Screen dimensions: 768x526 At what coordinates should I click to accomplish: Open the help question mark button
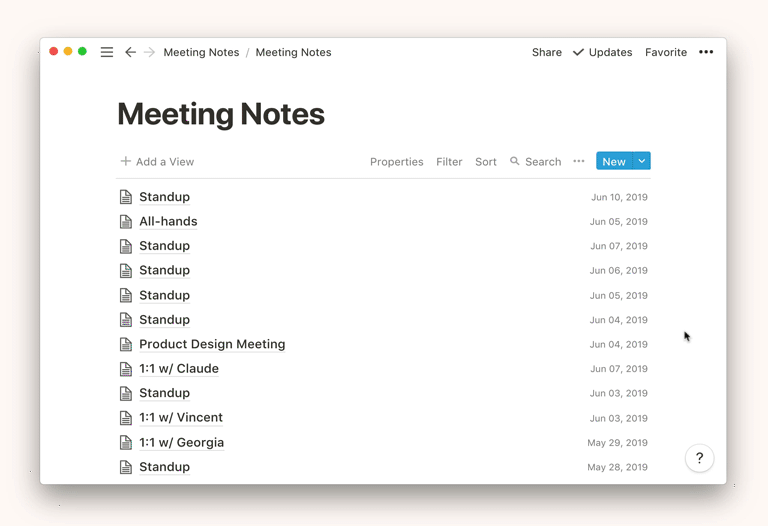click(x=699, y=458)
